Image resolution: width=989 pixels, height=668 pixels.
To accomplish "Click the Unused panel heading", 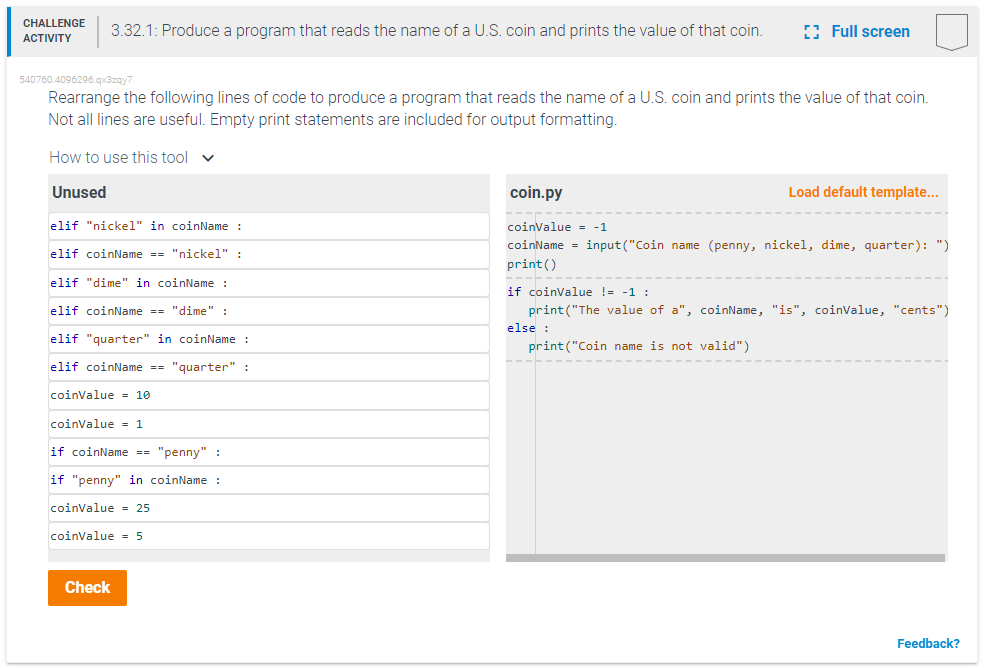I will click(x=77, y=192).
